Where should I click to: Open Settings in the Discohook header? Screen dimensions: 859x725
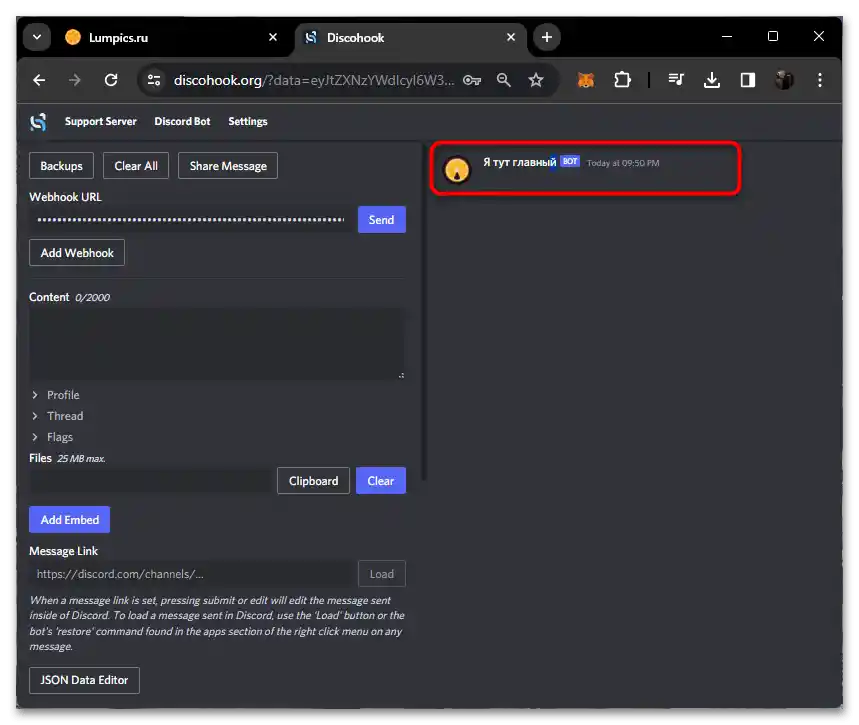pyautogui.click(x=248, y=122)
